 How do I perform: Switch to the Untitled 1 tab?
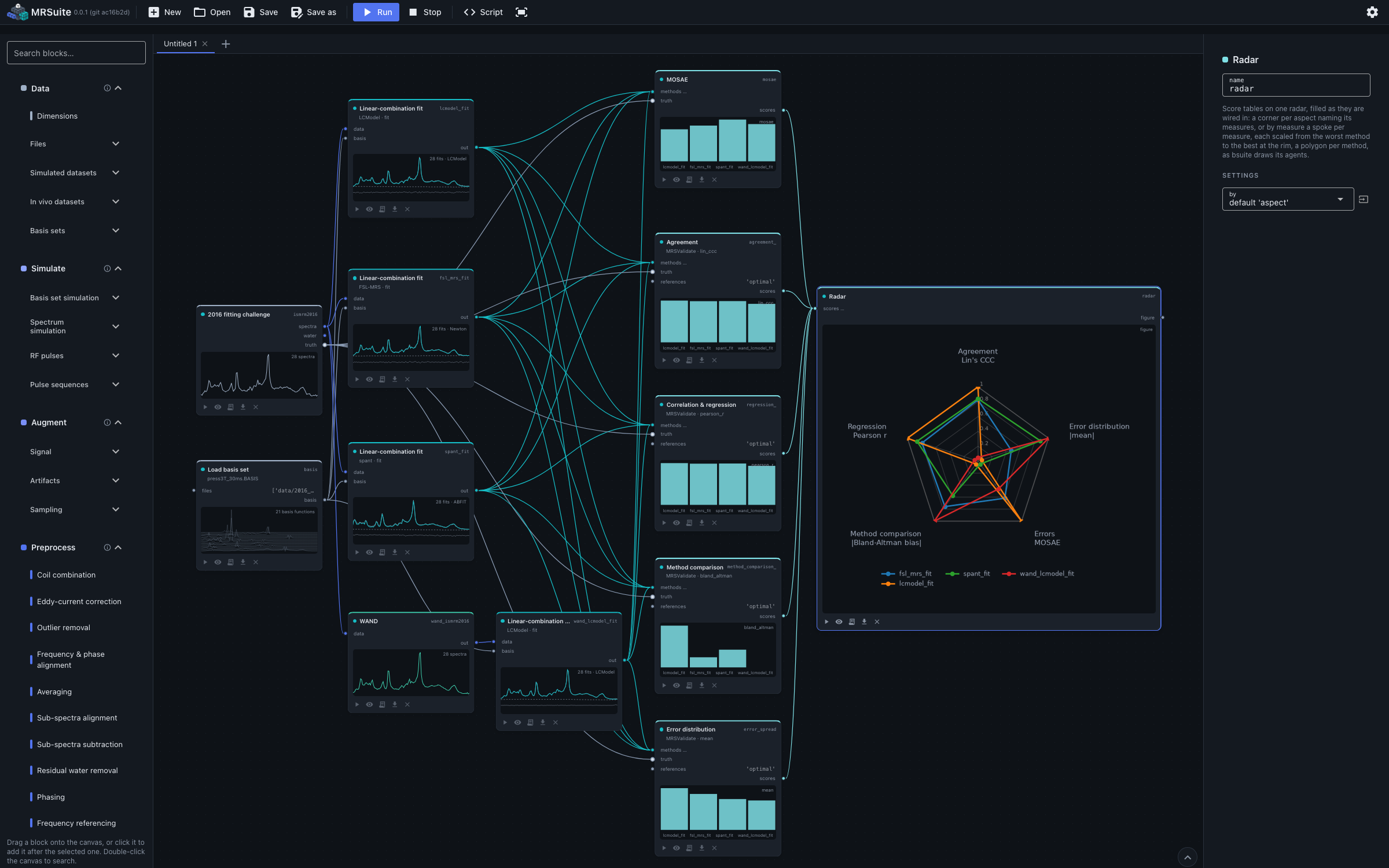[x=180, y=43]
